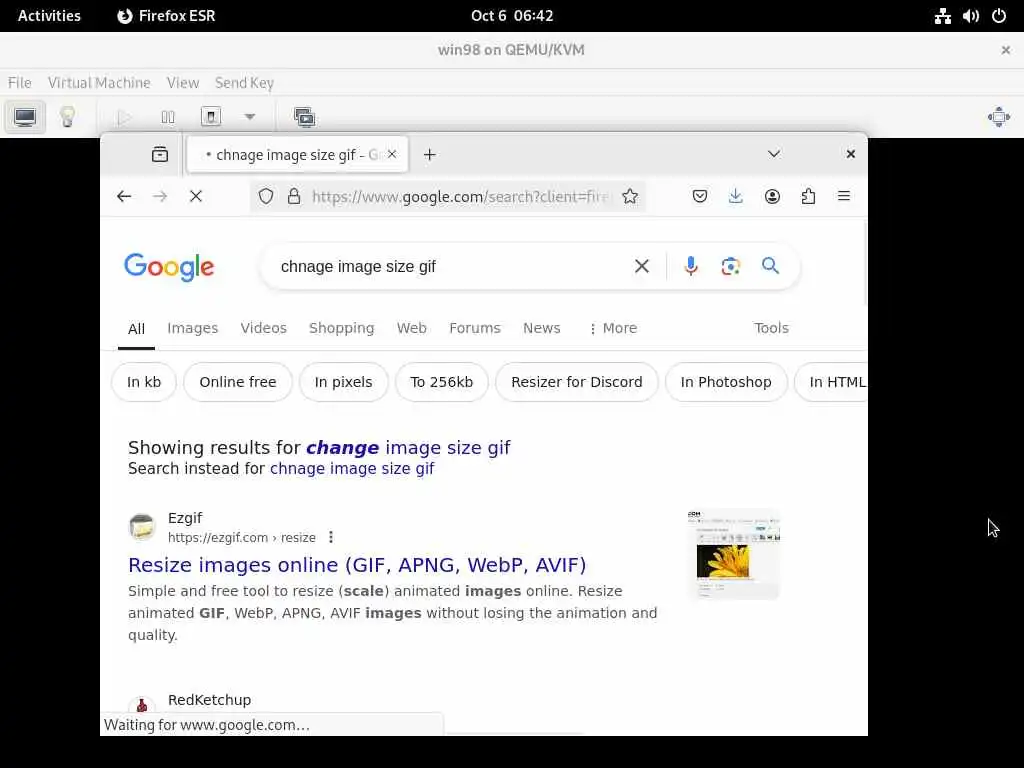Click the volume speaker icon in top bar
Screen dimensions: 1024x768
[x=970, y=16]
